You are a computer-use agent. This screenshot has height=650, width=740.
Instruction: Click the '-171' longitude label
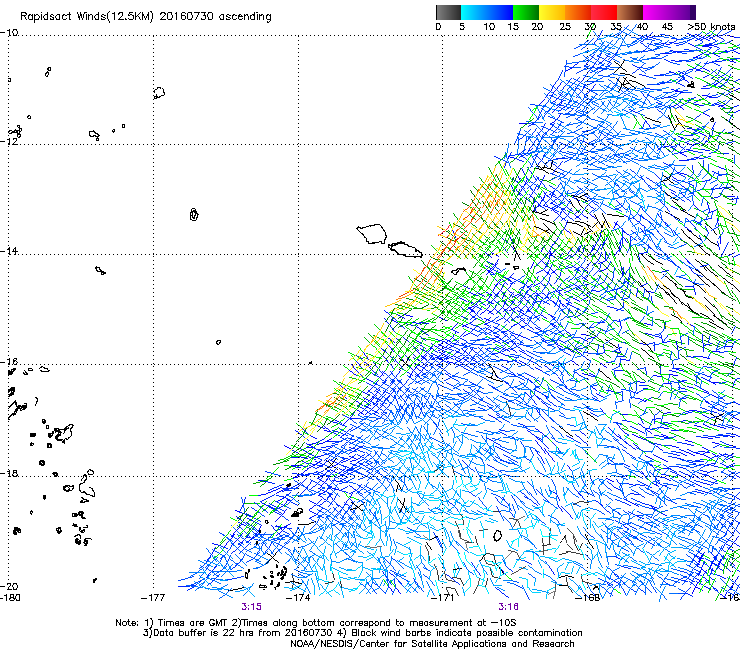(443, 598)
